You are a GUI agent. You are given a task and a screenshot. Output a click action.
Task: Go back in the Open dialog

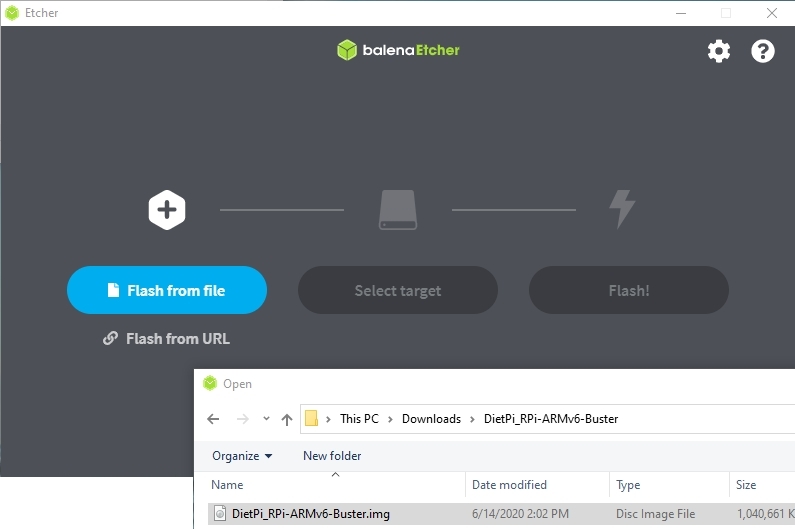tap(213, 419)
